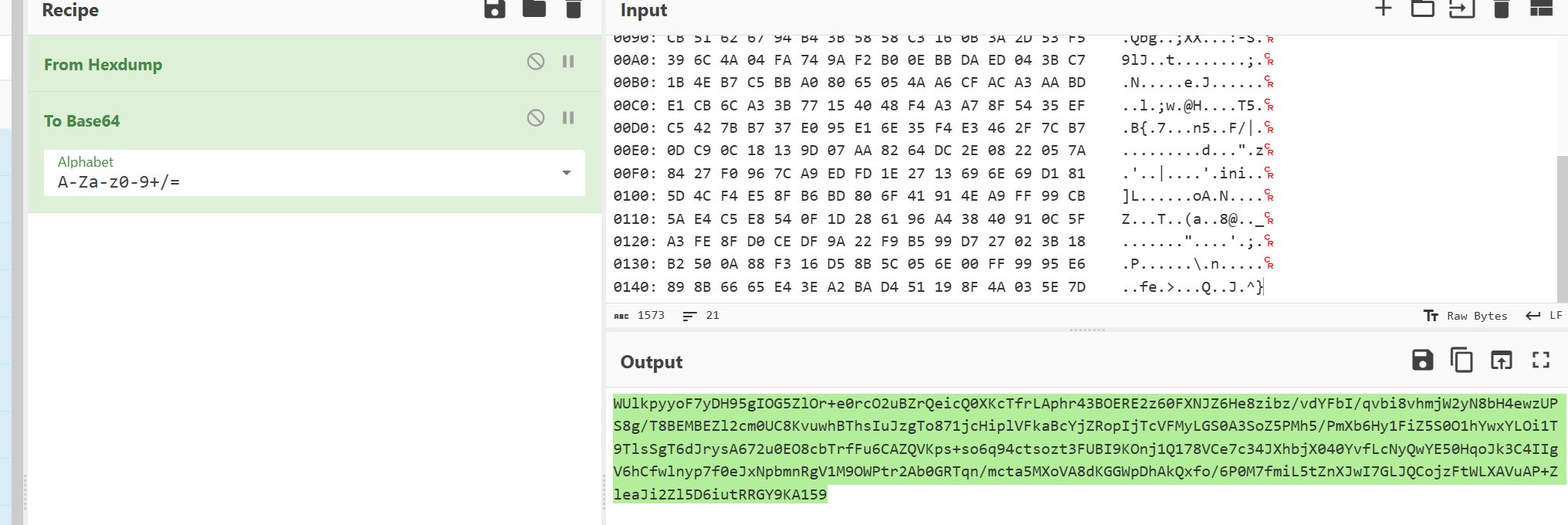Load a recipe via folder icon
The image size is (1568, 525).
pyautogui.click(x=534, y=9)
